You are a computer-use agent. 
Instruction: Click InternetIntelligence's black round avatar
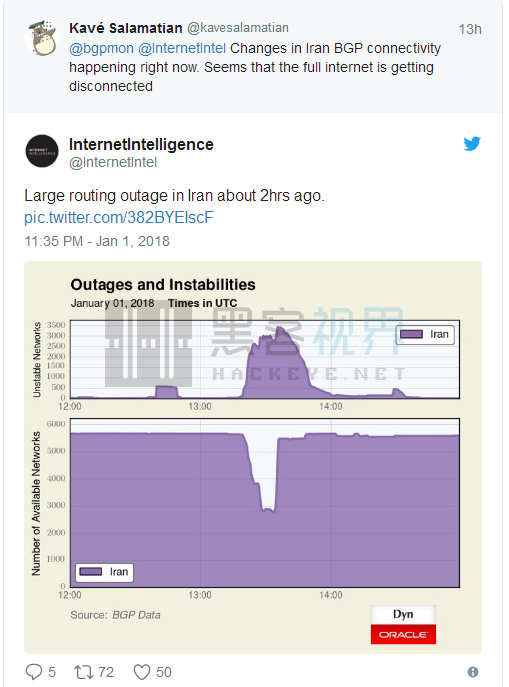click(42, 151)
